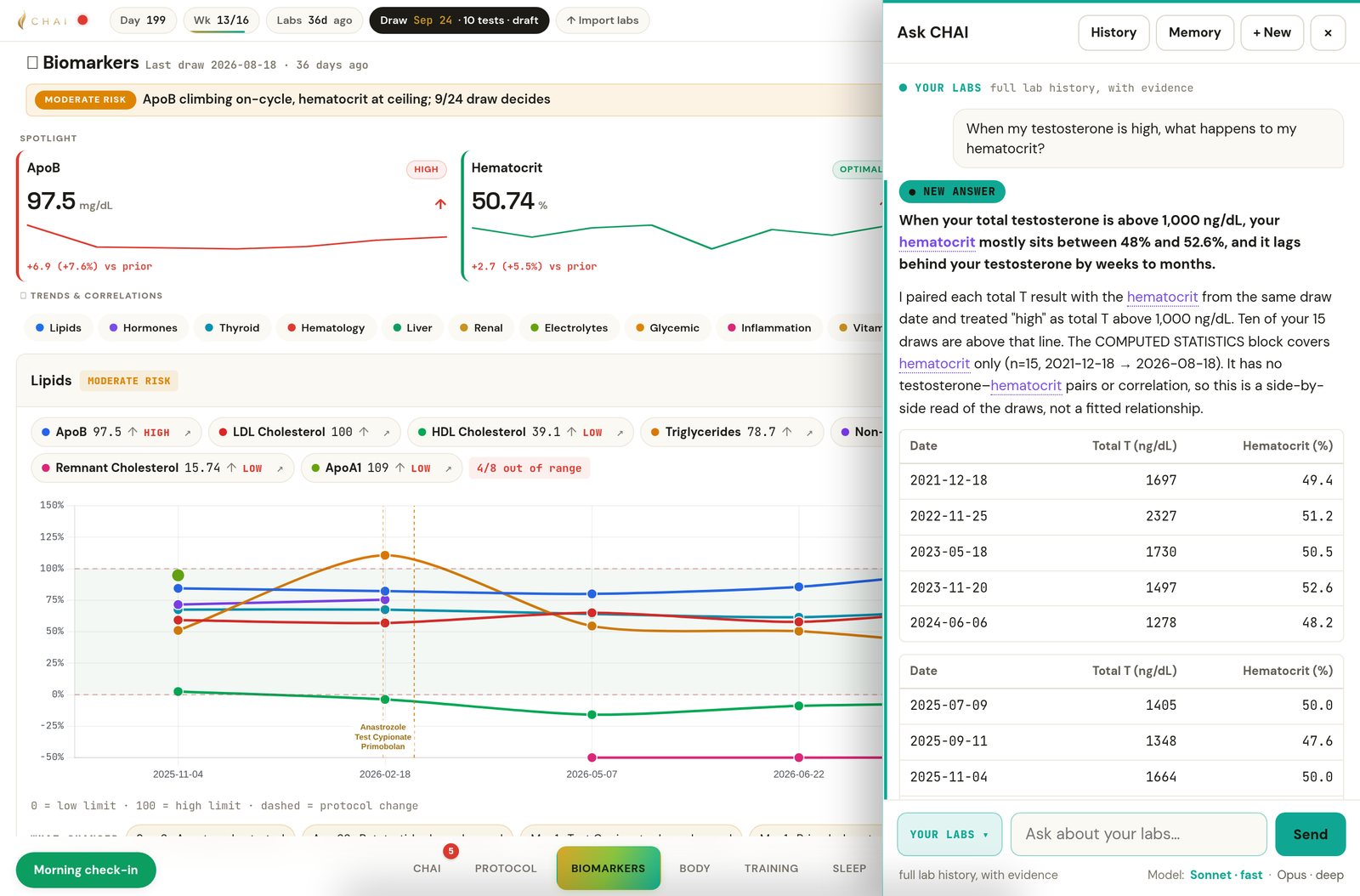Toggle the HDL Cholesterol series chip

click(520, 432)
